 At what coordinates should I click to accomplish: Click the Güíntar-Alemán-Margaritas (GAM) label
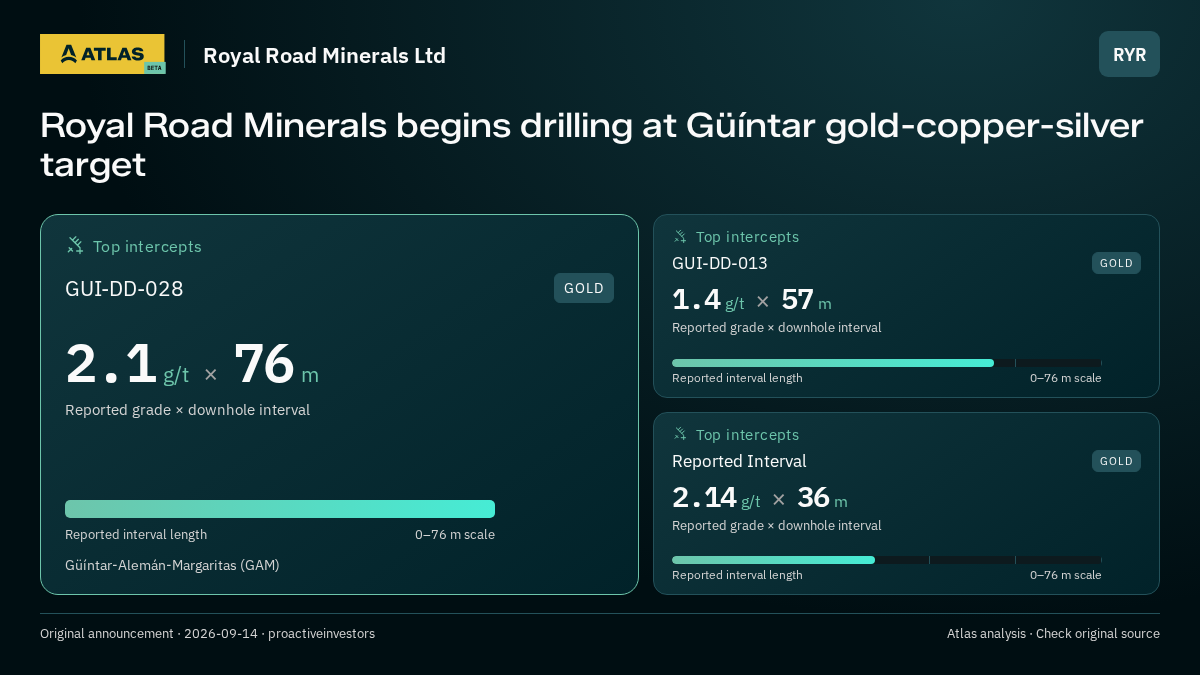172,565
